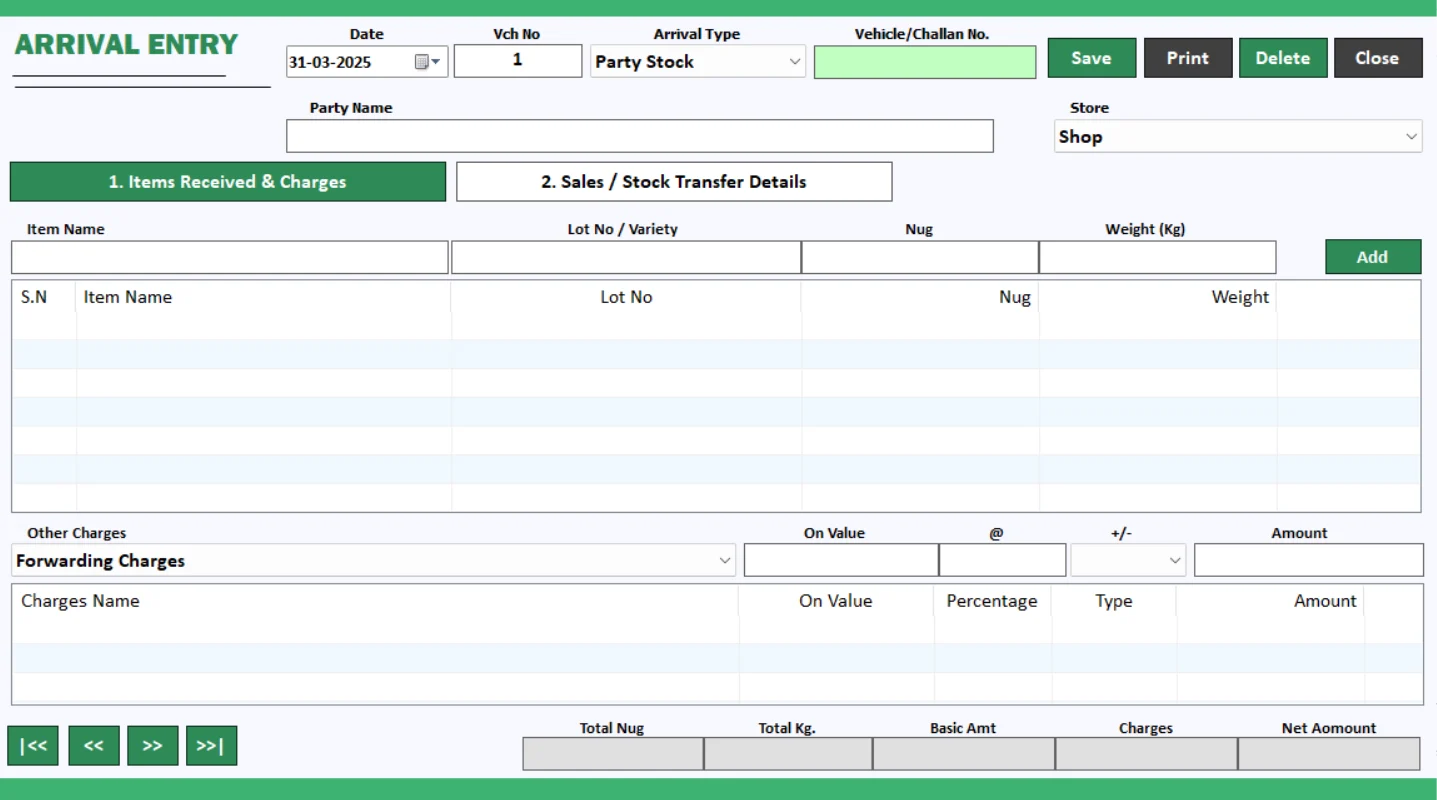Click the Amount entry box next to +/-

[1308, 560]
